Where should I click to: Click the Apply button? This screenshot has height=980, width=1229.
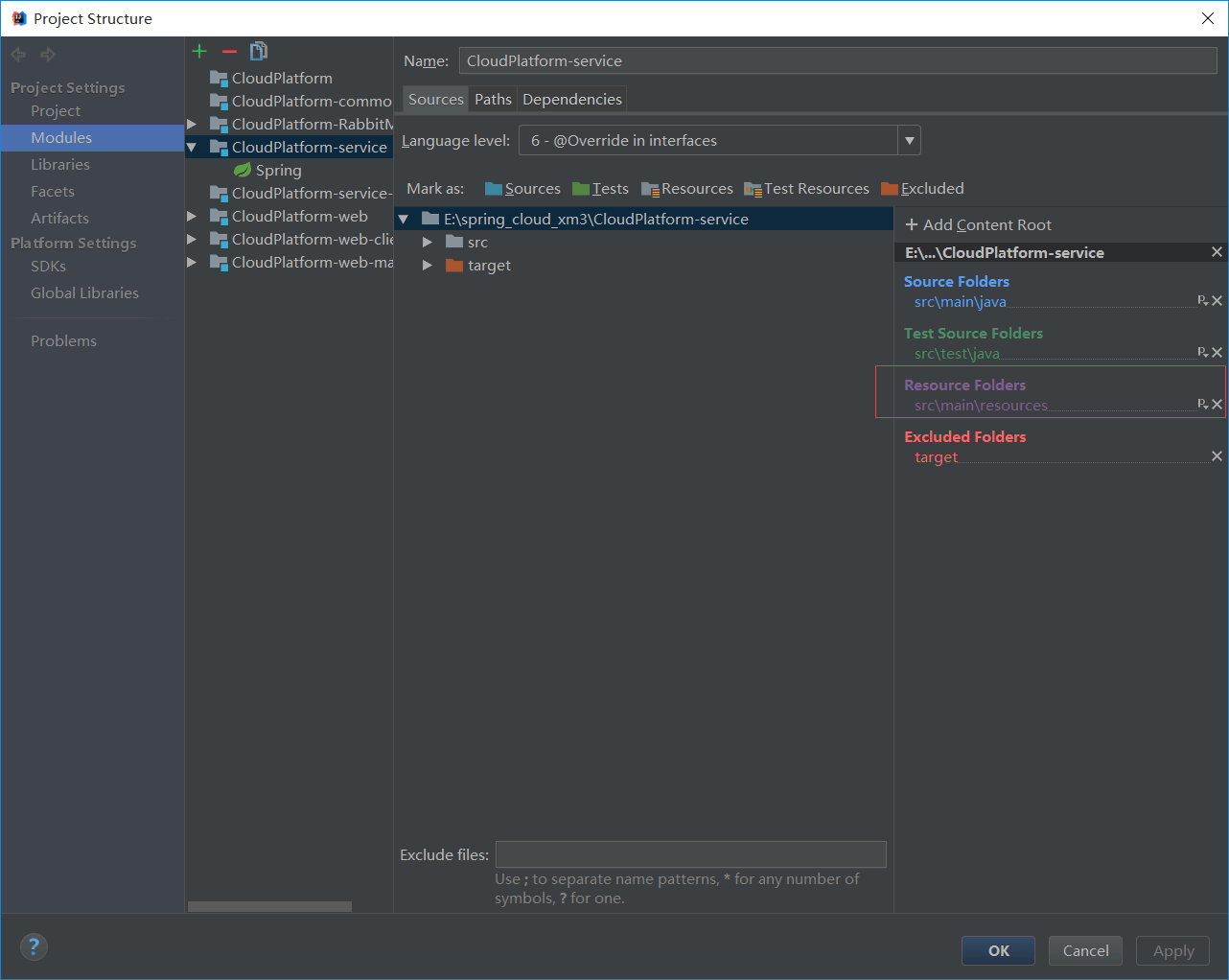1173,950
